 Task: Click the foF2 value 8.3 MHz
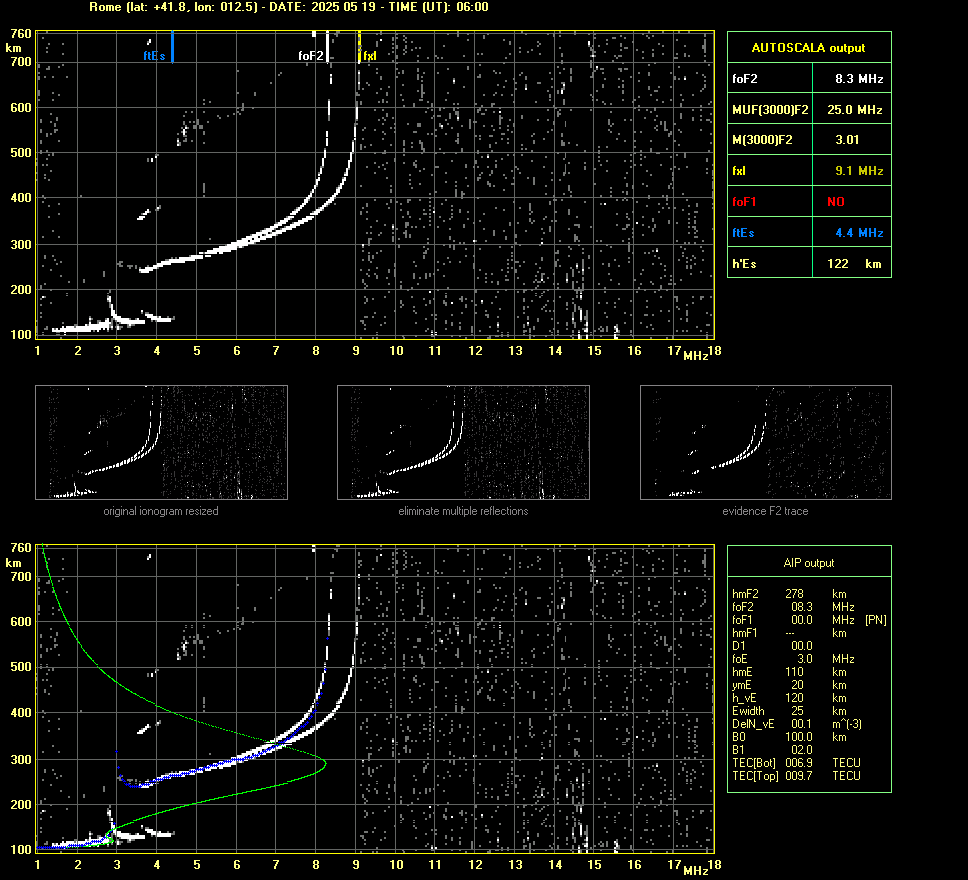[x=859, y=79]
